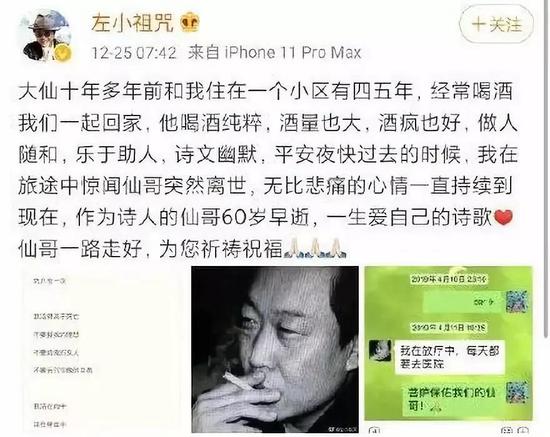Click the 12-25 07:42 post timestamp
This screenshot has height=437, width=550.
tap(134, 53)
